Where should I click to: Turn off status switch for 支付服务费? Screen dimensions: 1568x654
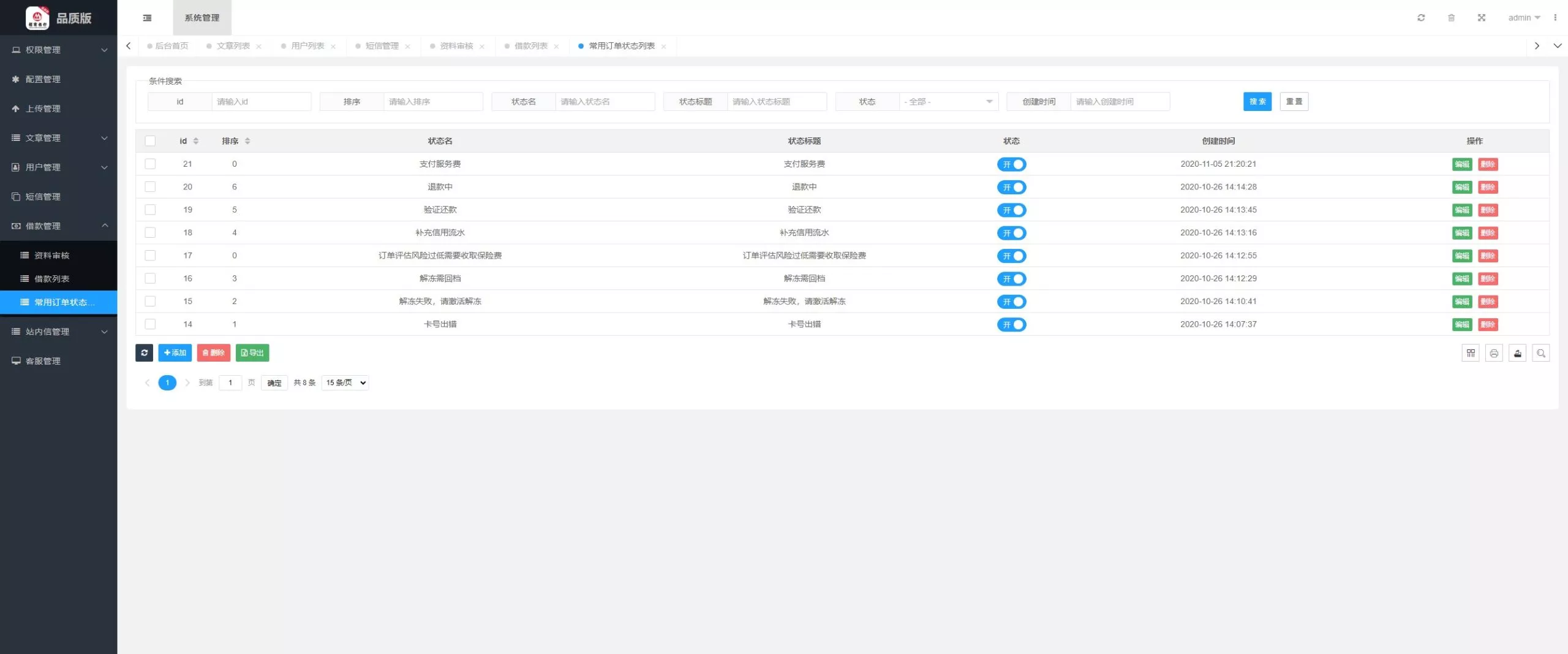pyautogui.click(x=1011, y=164)
